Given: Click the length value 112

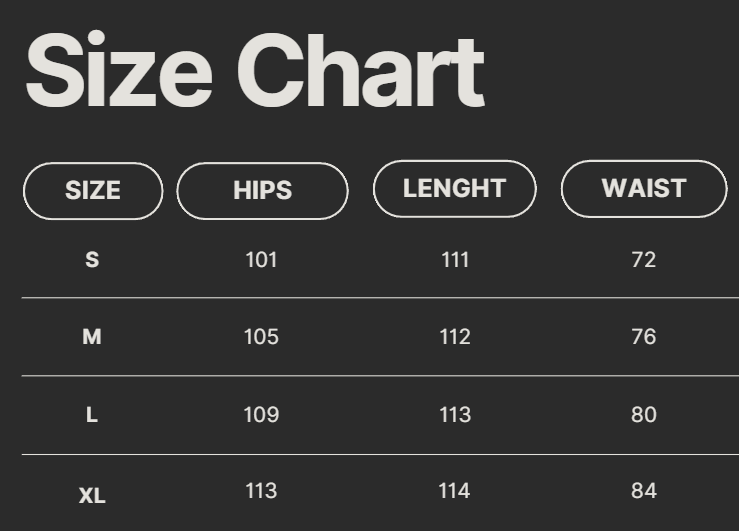Looking at the screenshot, I should [x=455, y=337].
